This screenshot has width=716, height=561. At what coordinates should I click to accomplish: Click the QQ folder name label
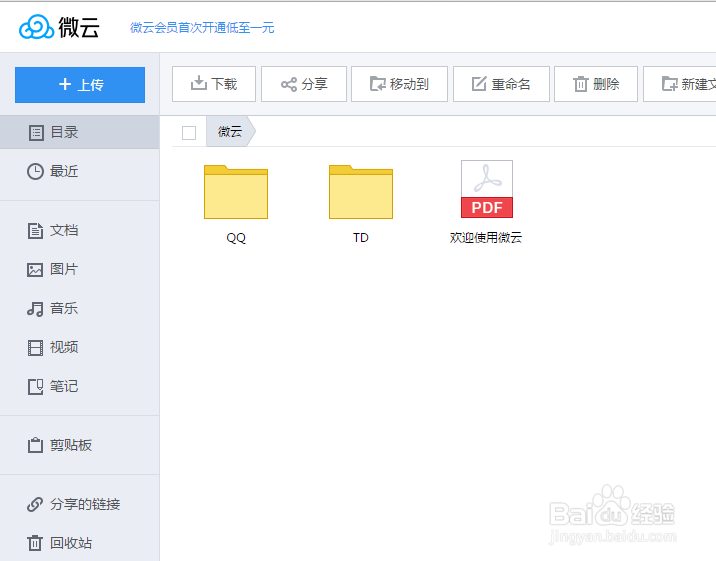[x=236, y=238]
